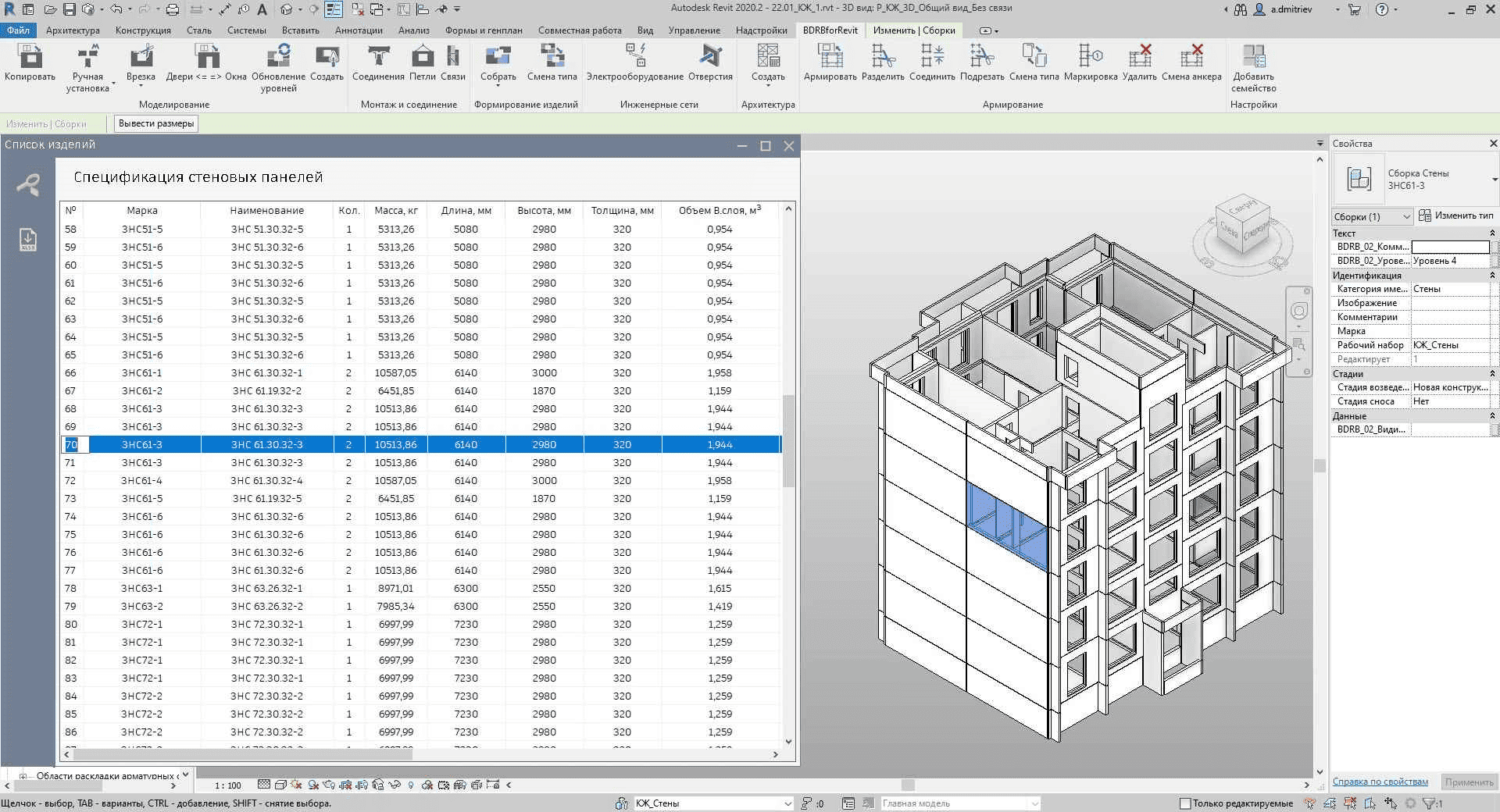
Task: Enable the Только редактируемые checkbox
Action: (1185, 803)
